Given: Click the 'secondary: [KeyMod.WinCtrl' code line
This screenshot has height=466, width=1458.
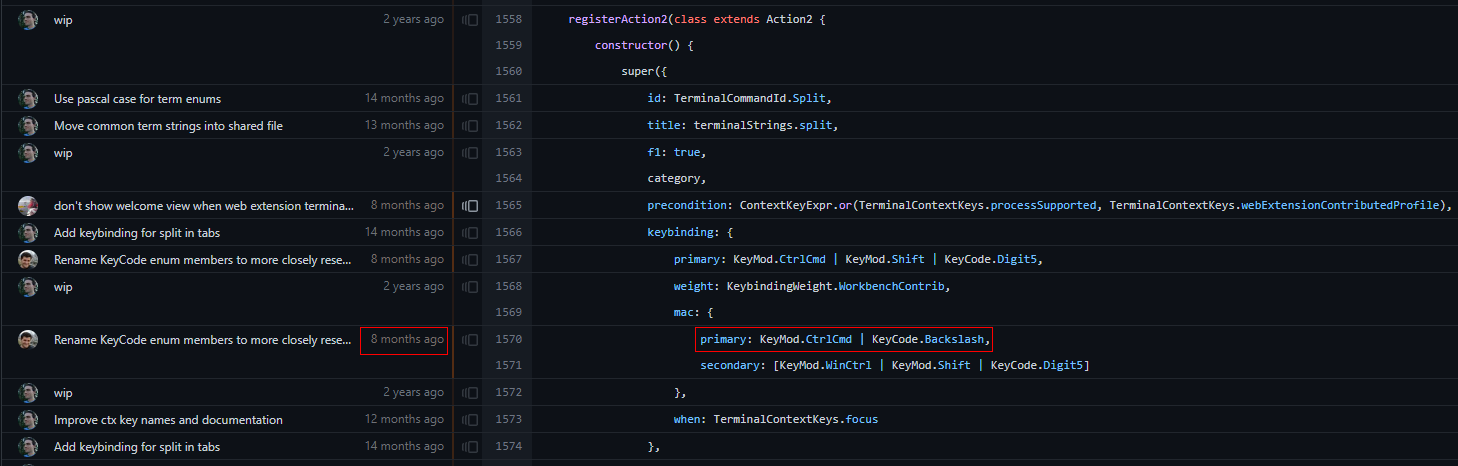Looking at the screenshot, I should 894,366.
